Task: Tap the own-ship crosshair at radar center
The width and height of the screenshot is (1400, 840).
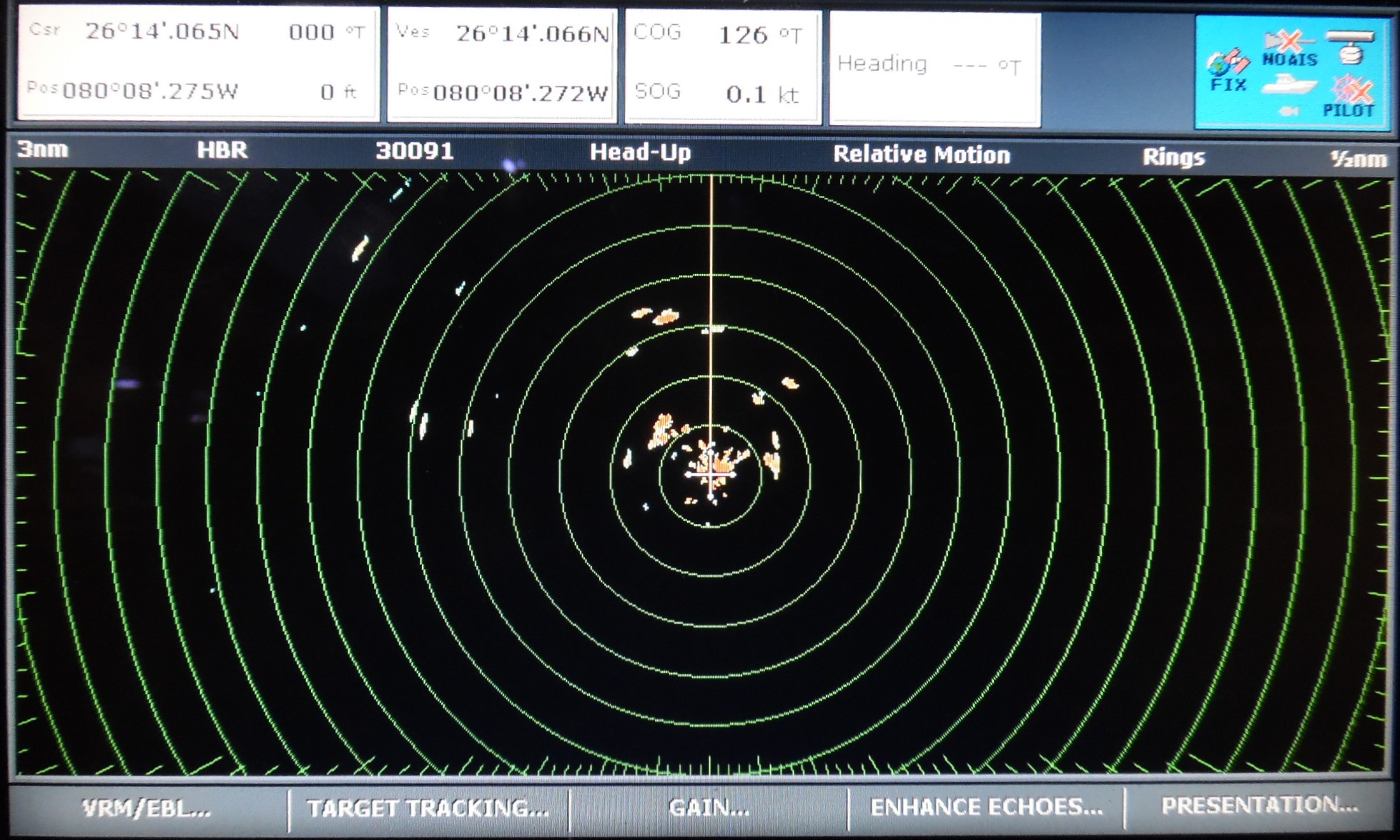Action: [x=710, y=475]
